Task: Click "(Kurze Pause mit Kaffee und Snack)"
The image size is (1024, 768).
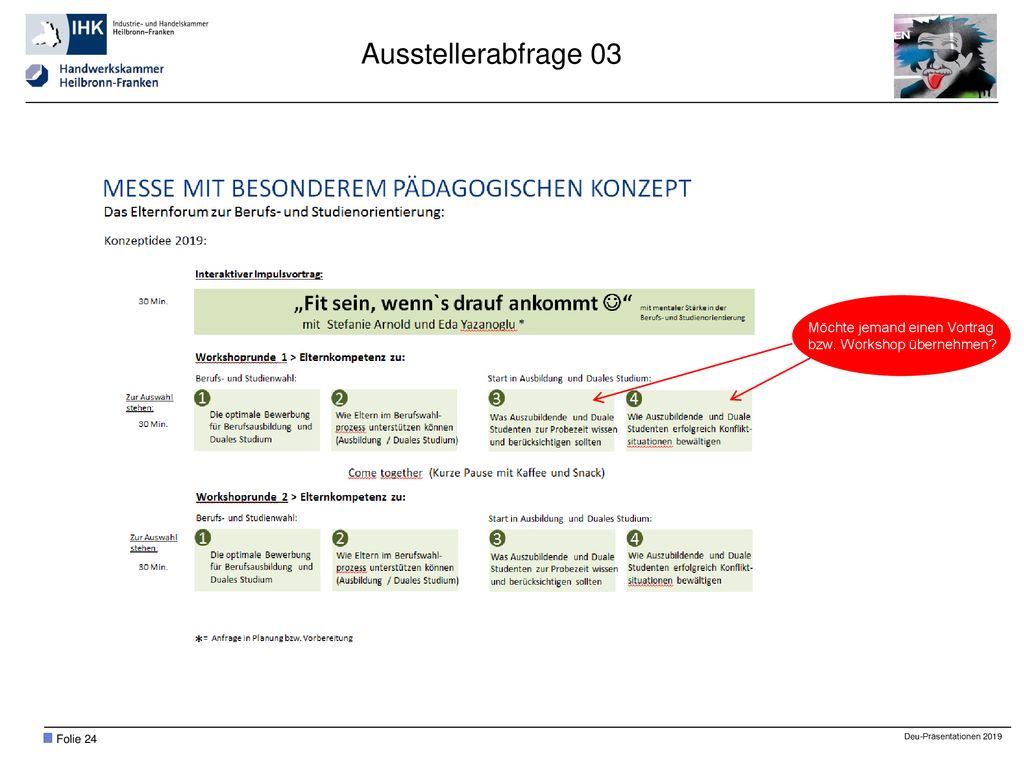Action: (x=517, y=473)
